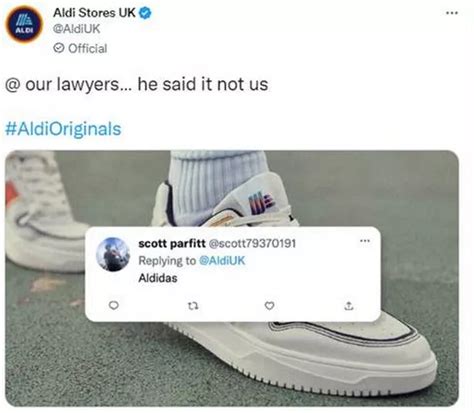Click the Aldi logo on sneaker tongue

click(261, 204)
